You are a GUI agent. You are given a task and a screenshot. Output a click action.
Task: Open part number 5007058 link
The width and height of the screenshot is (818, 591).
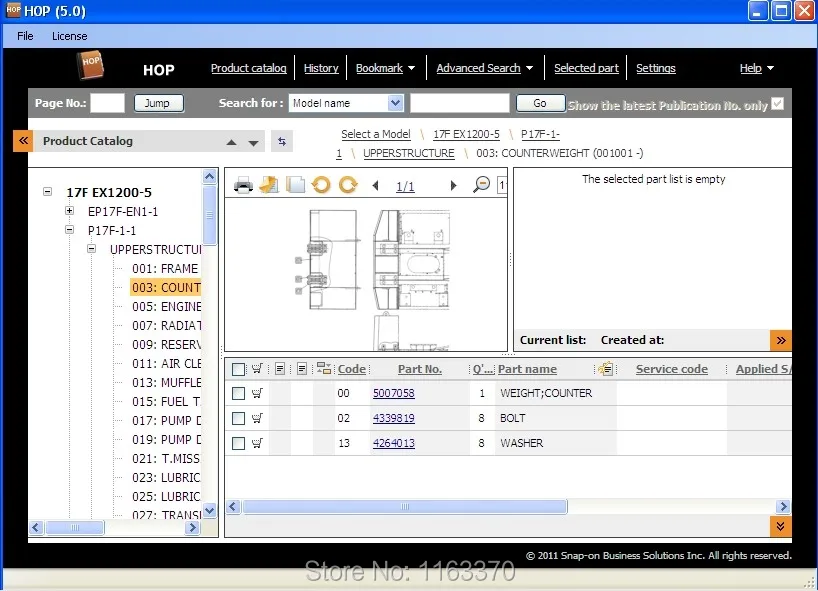pos(393,393)
